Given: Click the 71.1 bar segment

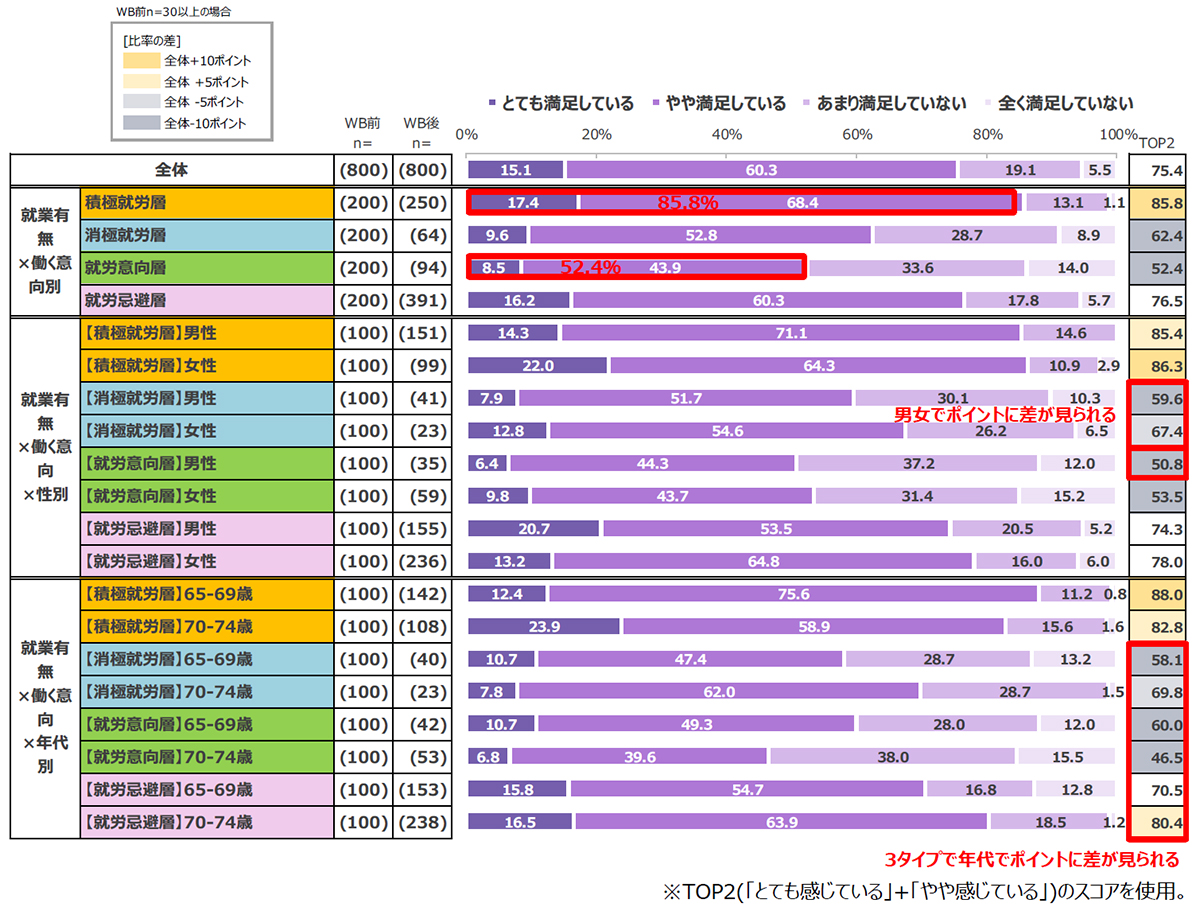Looking at the screenshot, I should click(x=790, y=333).
